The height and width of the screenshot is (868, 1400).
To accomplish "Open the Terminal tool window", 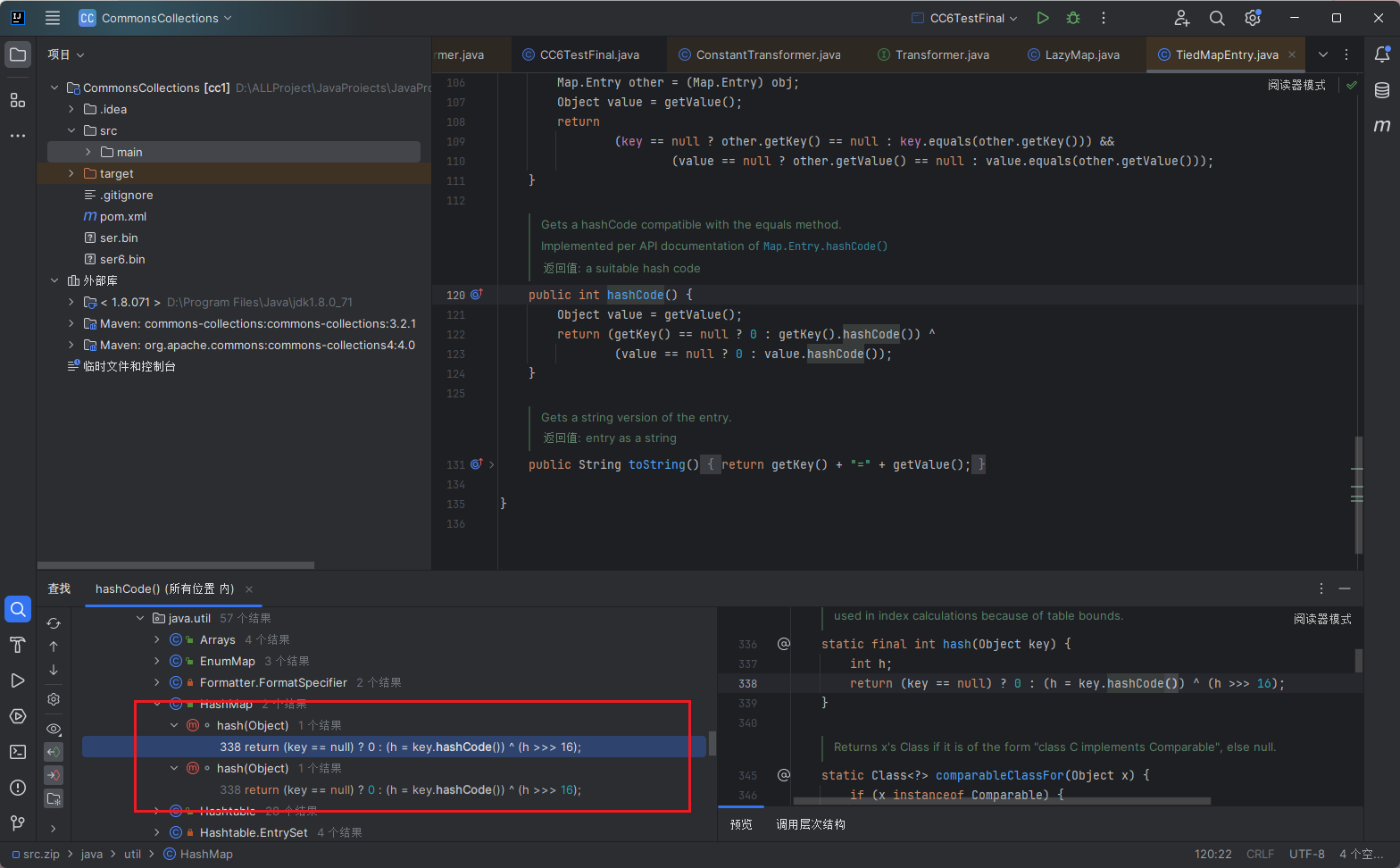I will pos(18,752).
